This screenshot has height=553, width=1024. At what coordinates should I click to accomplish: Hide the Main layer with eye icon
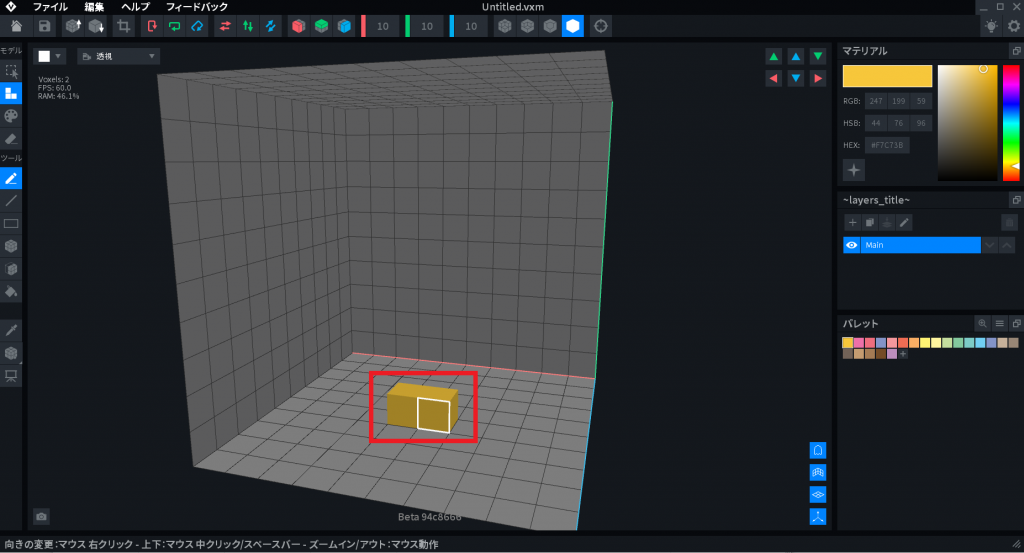pos(852,245)
